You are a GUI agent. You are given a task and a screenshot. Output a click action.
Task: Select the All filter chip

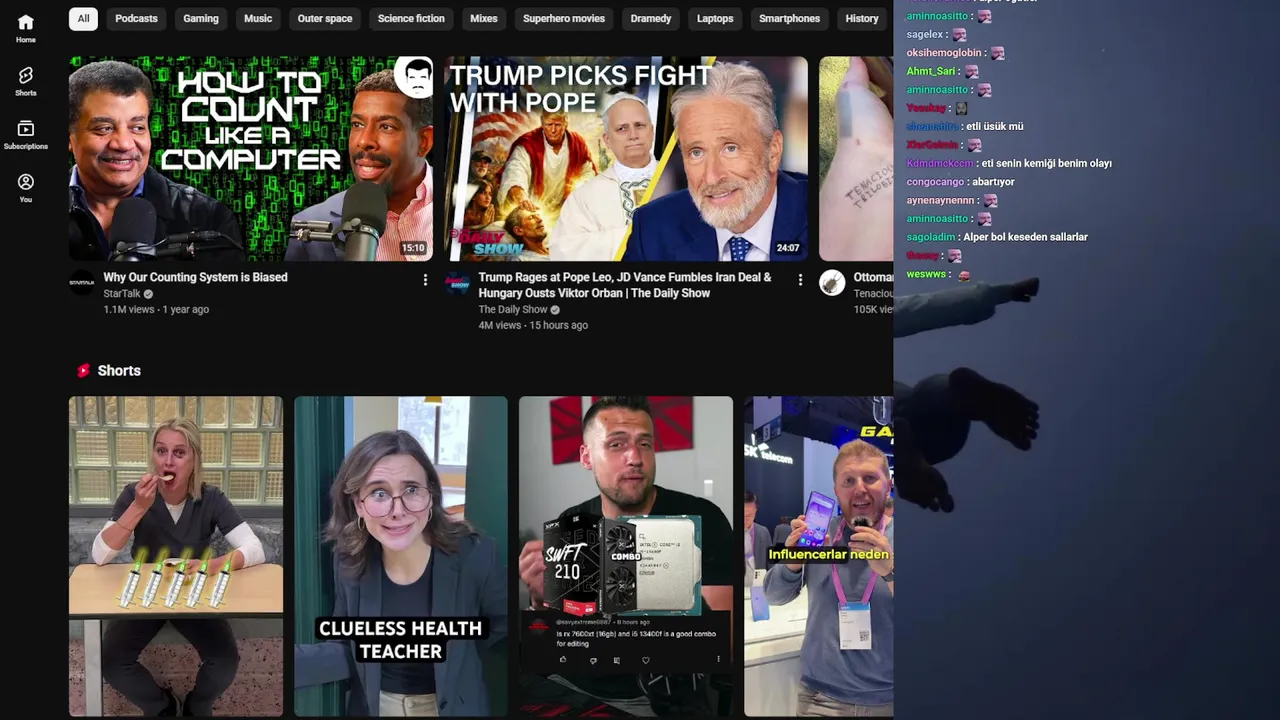coord(83,18)
